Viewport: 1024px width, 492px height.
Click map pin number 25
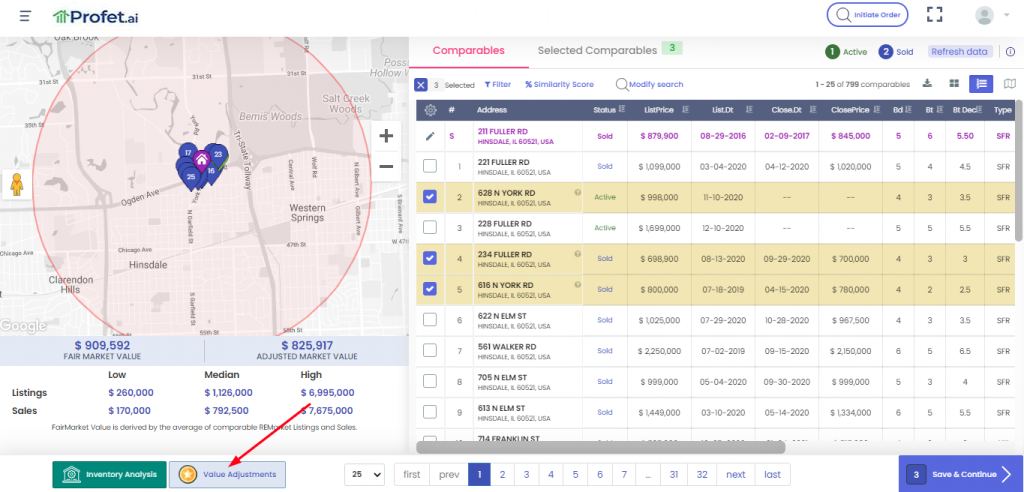coord(191,177)
